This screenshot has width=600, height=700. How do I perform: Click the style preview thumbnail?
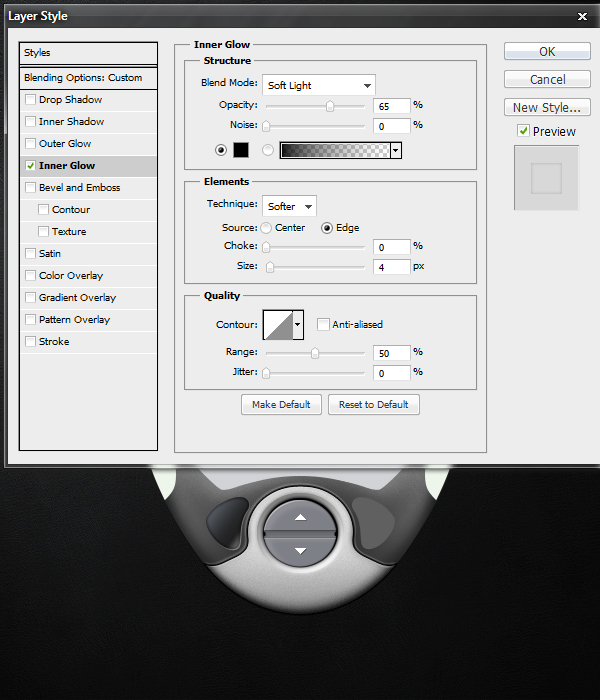coord(546,178)
